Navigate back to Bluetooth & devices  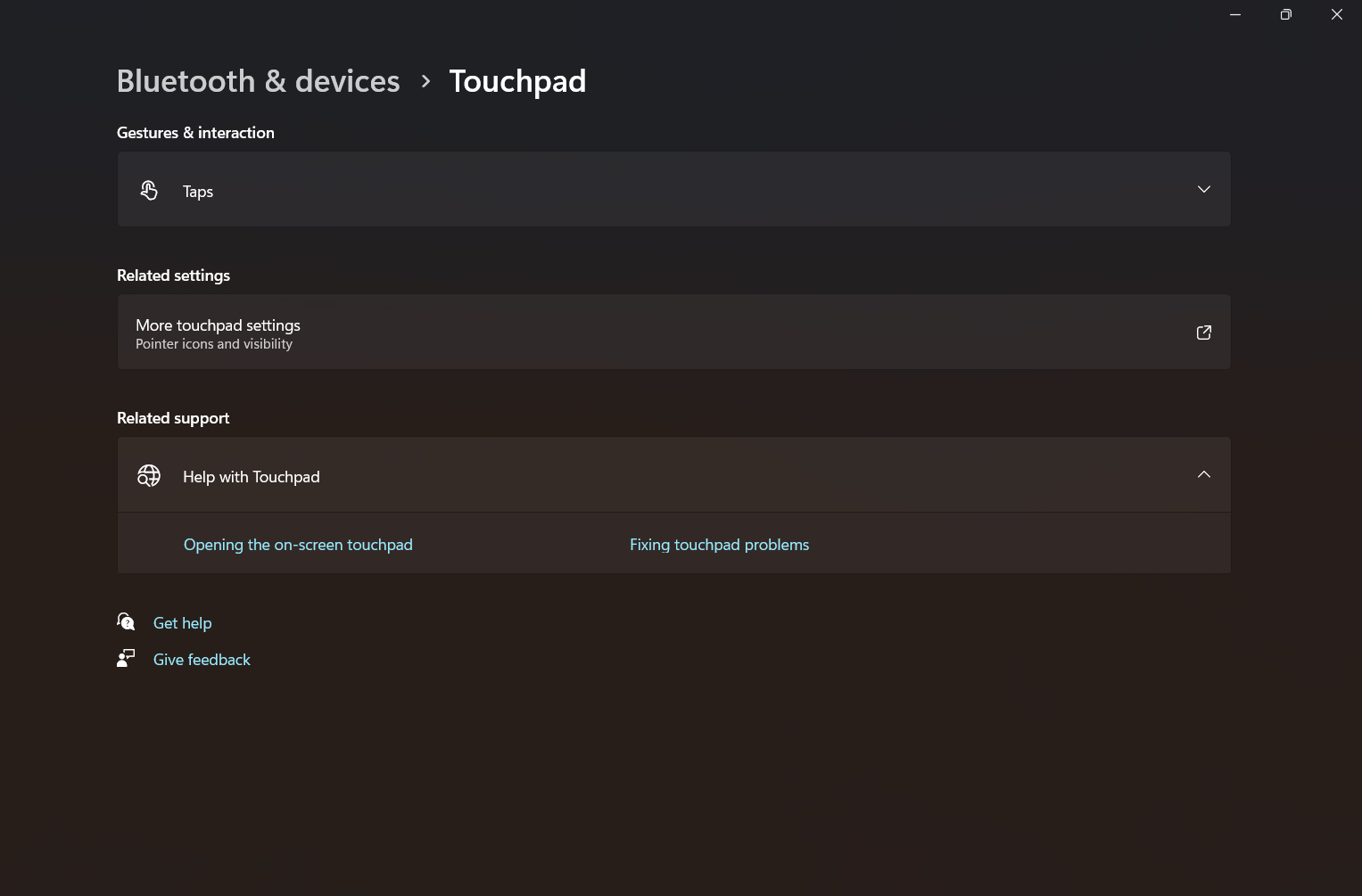click(258, 80)
